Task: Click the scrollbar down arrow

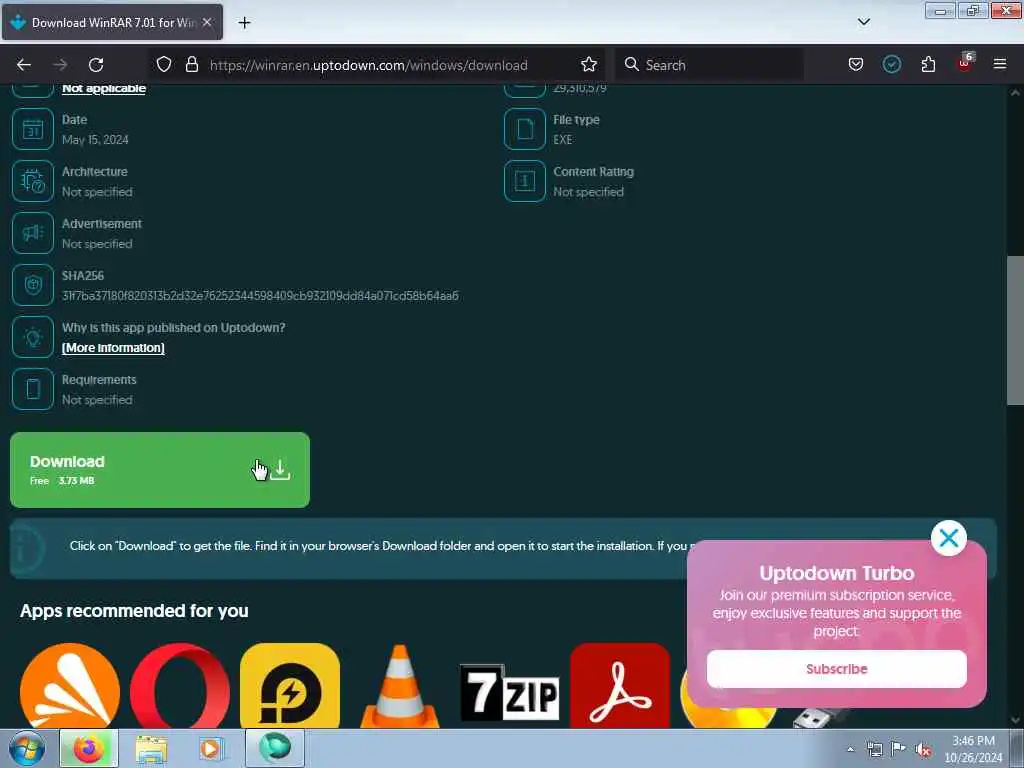Action: tap(1015, 720)
